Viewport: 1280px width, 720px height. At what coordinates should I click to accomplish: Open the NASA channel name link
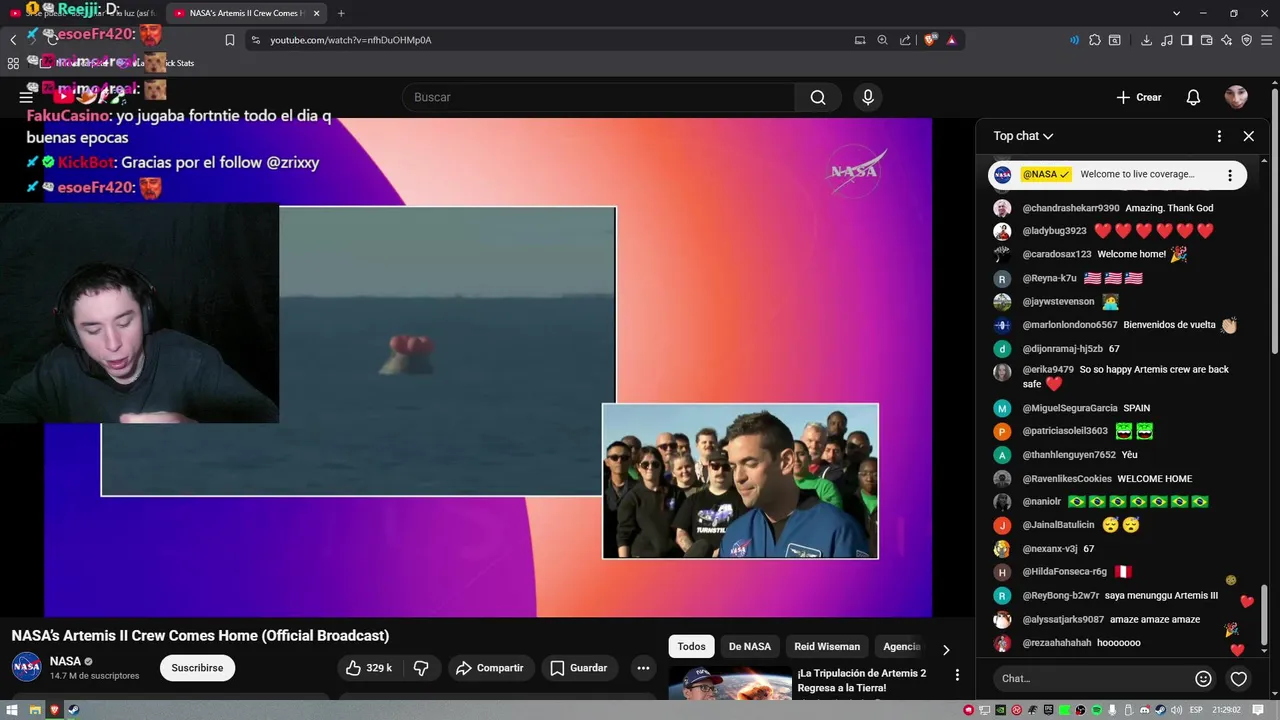(65, 661)
